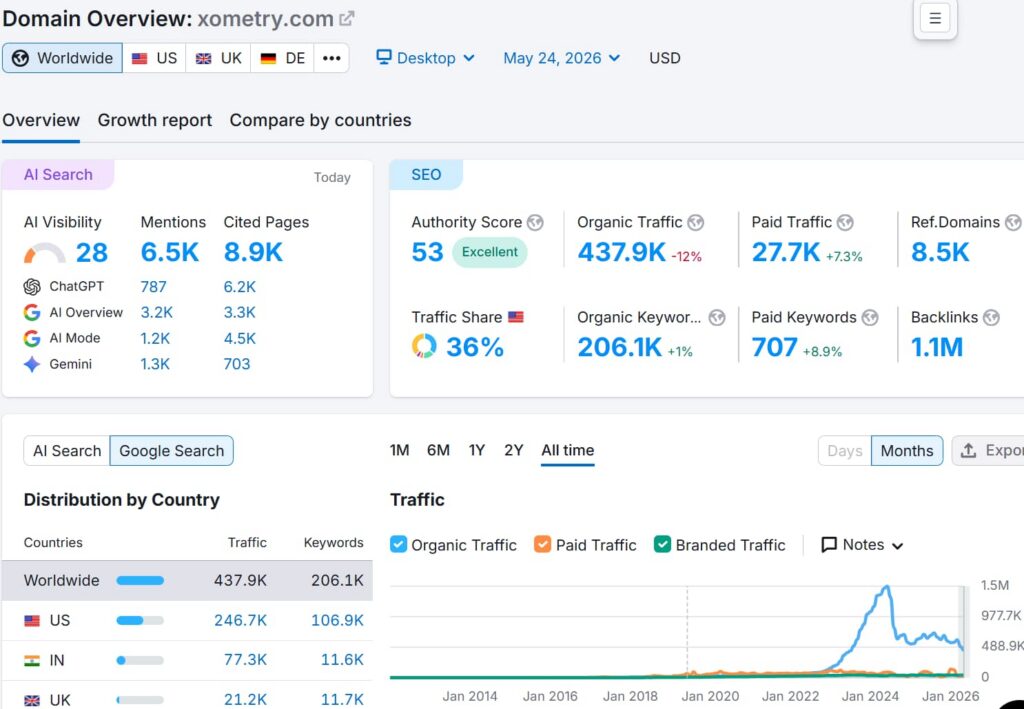Select the 6M time range
This screenshot has height=709, width=1024.
(438, 450)
